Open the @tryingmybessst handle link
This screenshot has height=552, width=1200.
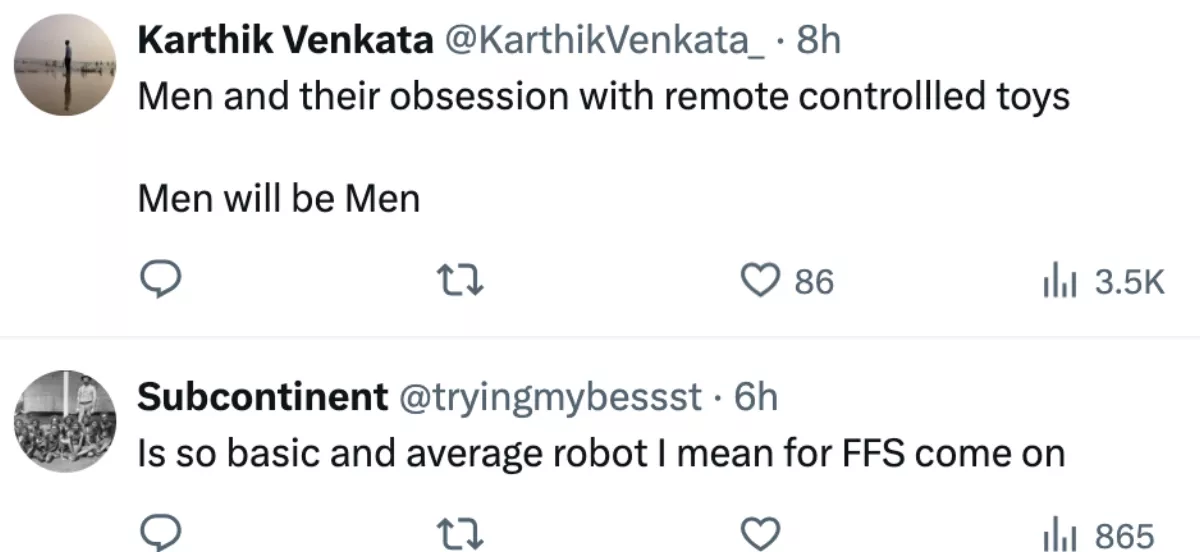point(550,397)
